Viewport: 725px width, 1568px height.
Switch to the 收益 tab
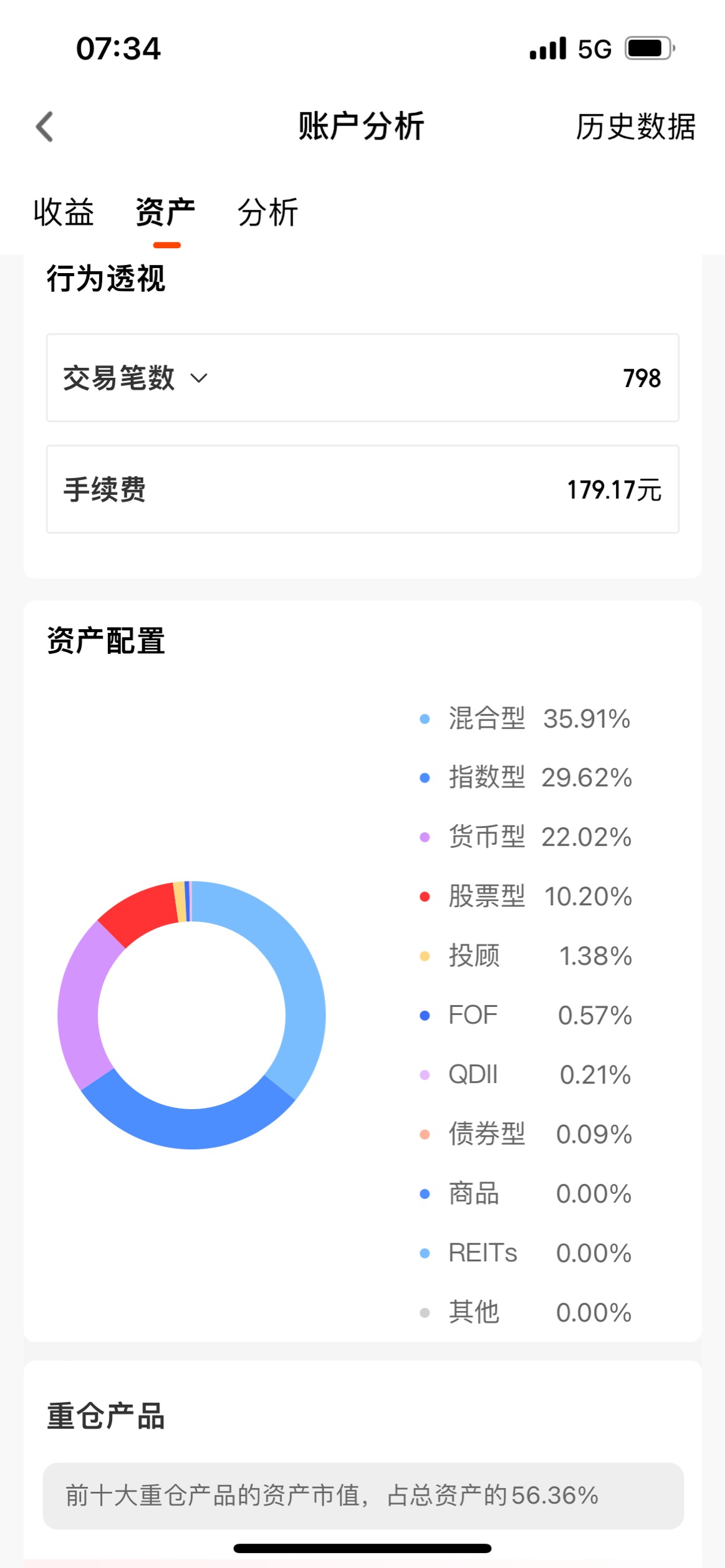pos(64,212)
